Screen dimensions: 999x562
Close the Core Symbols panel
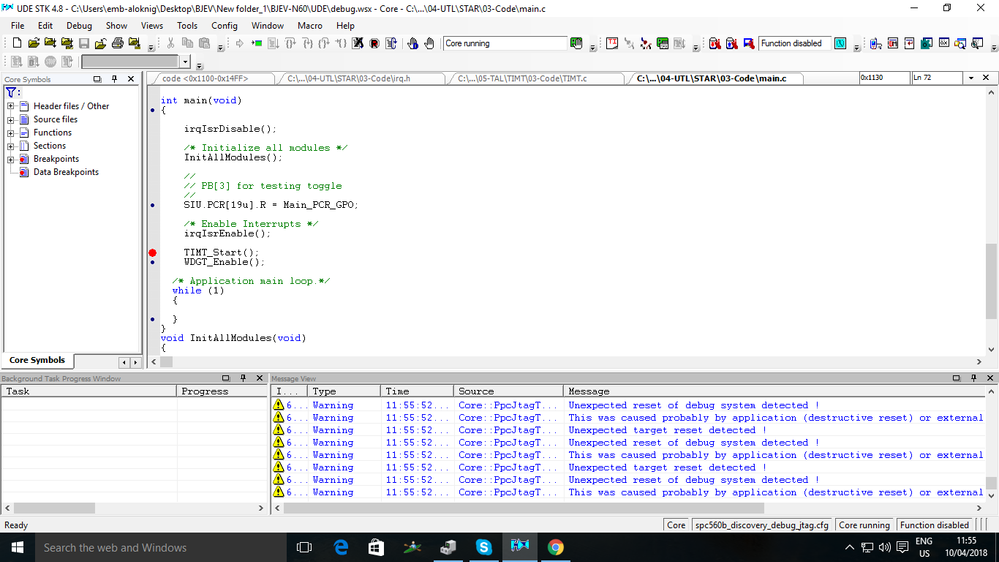tap(131, 79)
